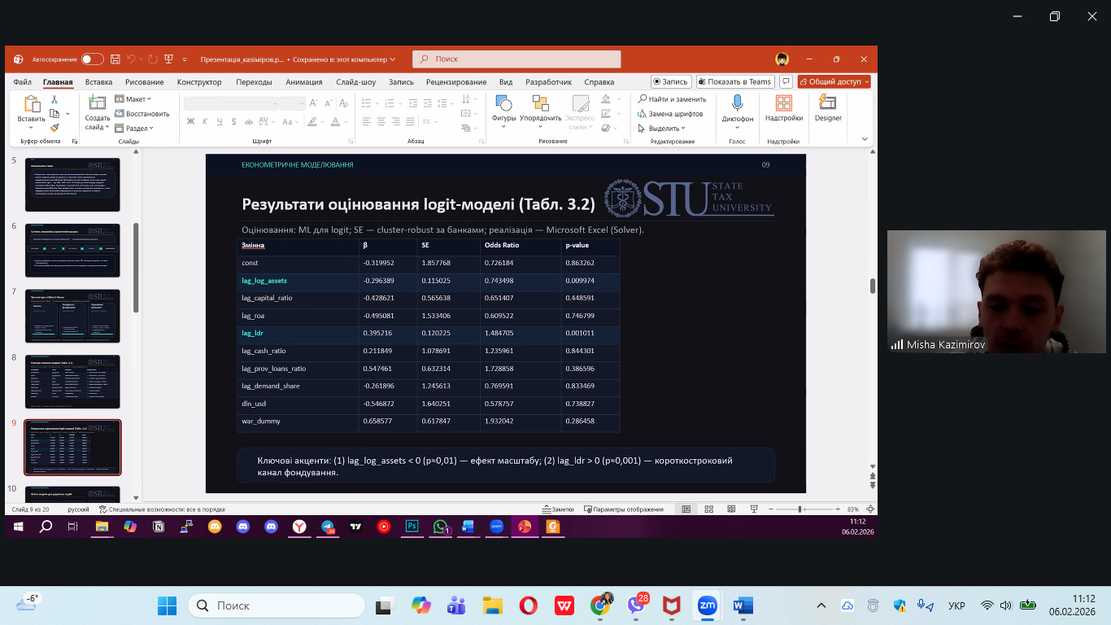Toggle the AutoSave (Автосохранение) switch

pyautogui.click(x=91, y=59)
